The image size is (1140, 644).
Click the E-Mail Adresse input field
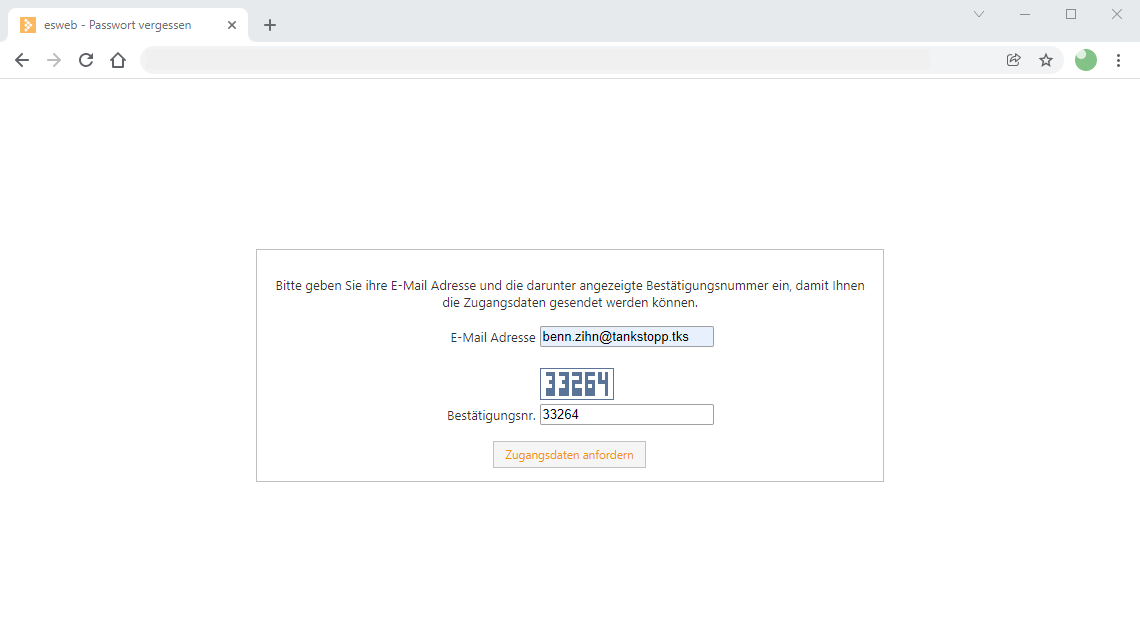click(627, 337)
